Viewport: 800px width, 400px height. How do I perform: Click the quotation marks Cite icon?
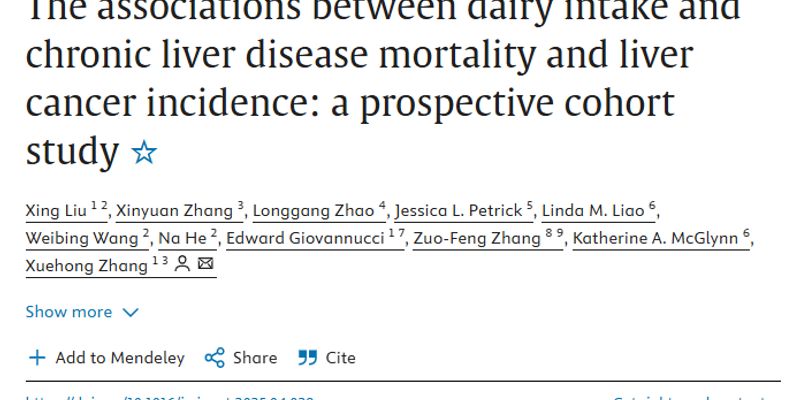point(308,358)
